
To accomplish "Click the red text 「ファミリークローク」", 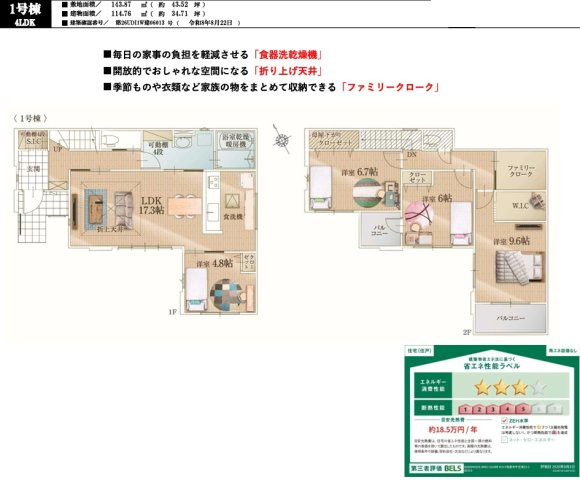I will point(390,87).
